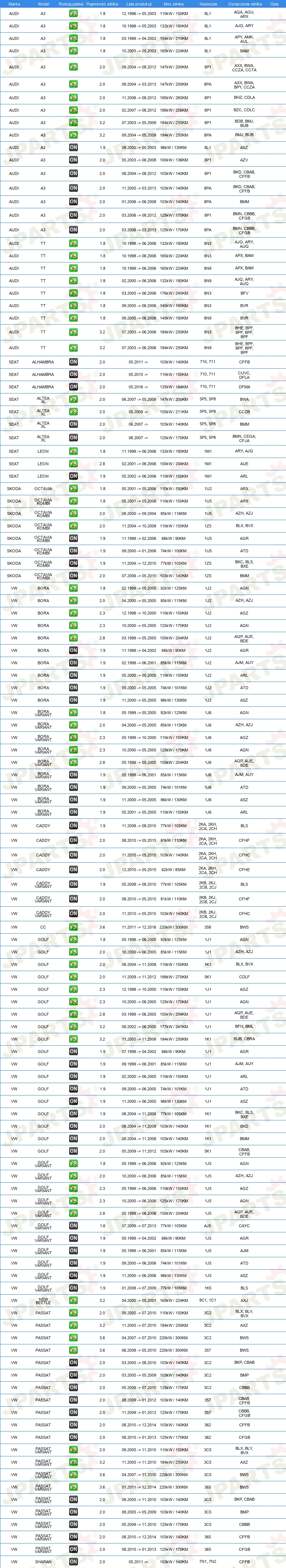The width and height of the screenshot is (286, 1568).
Task: Select the CC model cell
Action: [x=43, y=927]
